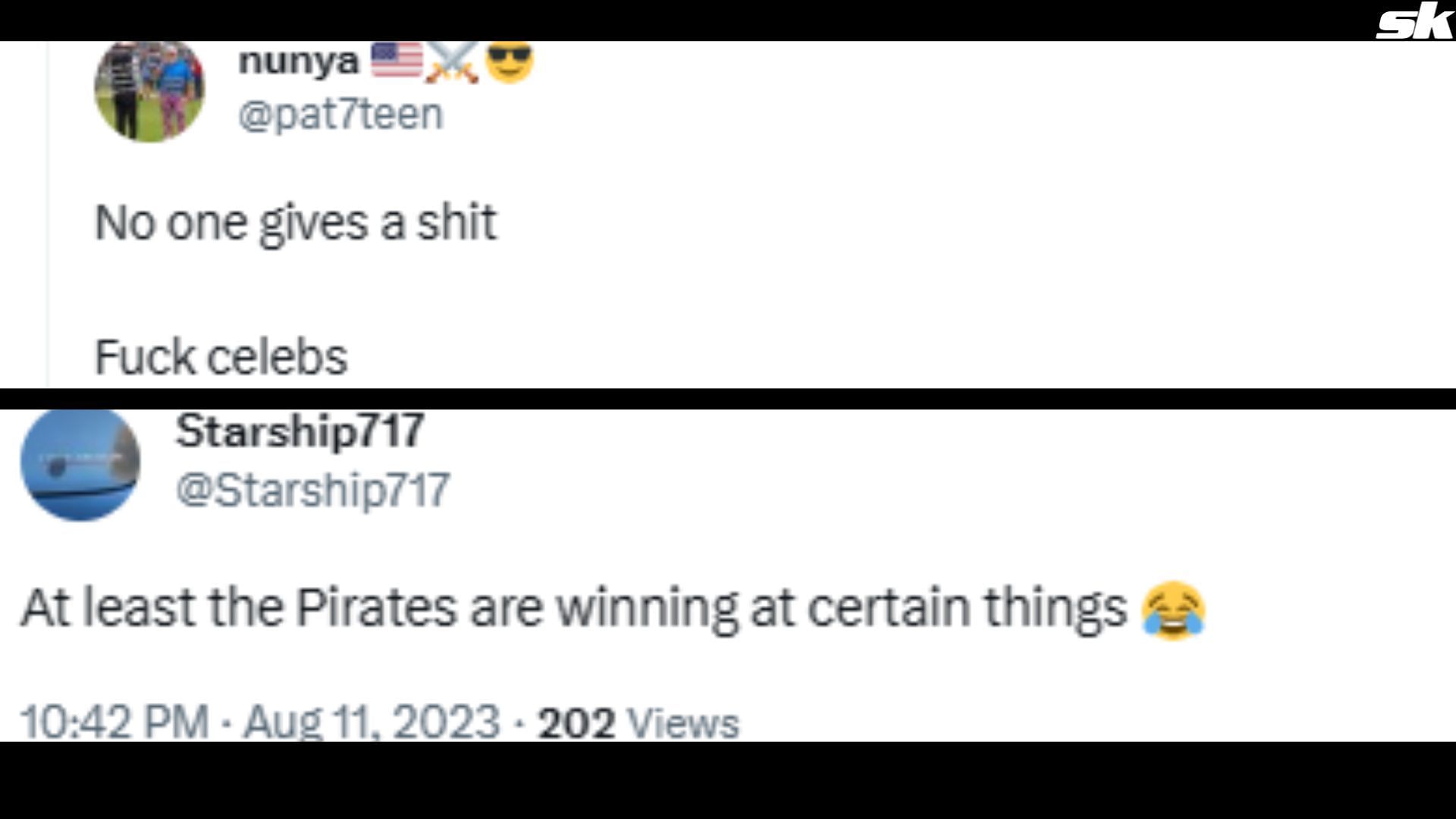Select the "No one gives a shit" text
This screenshot has height=819, width=1456.
point(296,224)
